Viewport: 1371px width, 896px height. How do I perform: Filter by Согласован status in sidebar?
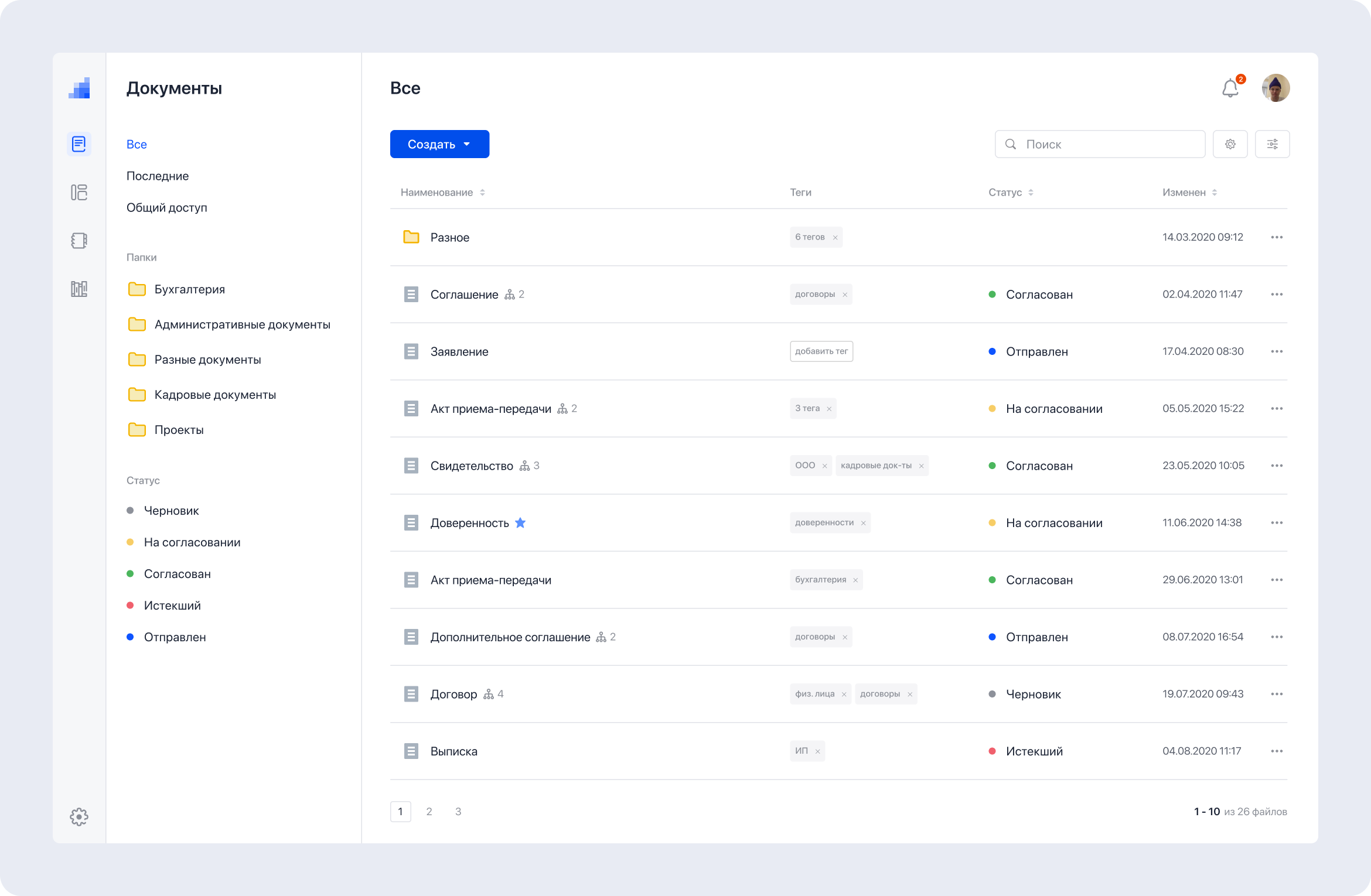tap(169, 574)
